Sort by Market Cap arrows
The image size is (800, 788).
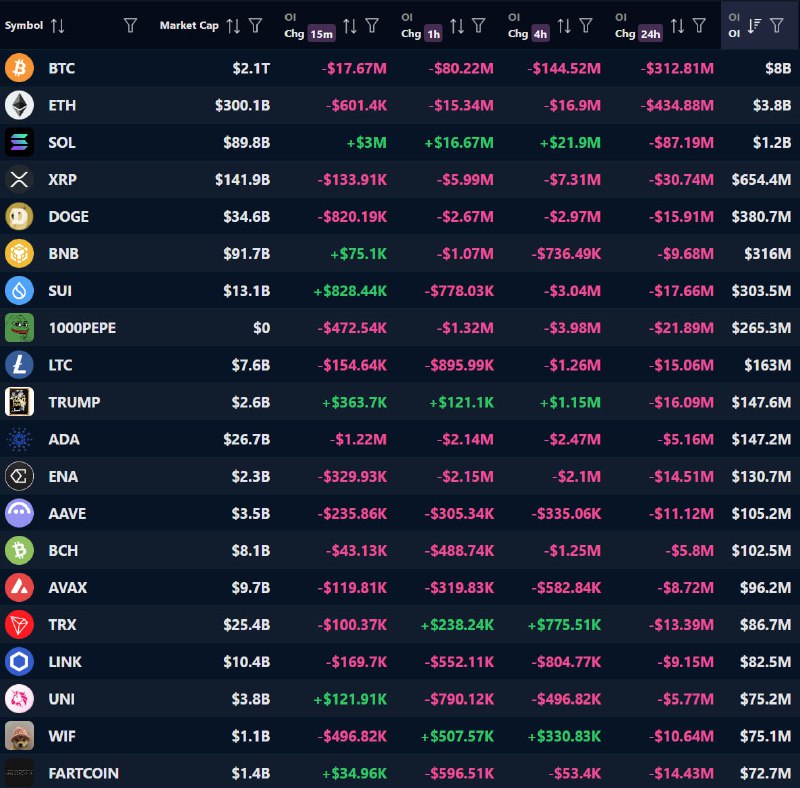click(233, 26)
